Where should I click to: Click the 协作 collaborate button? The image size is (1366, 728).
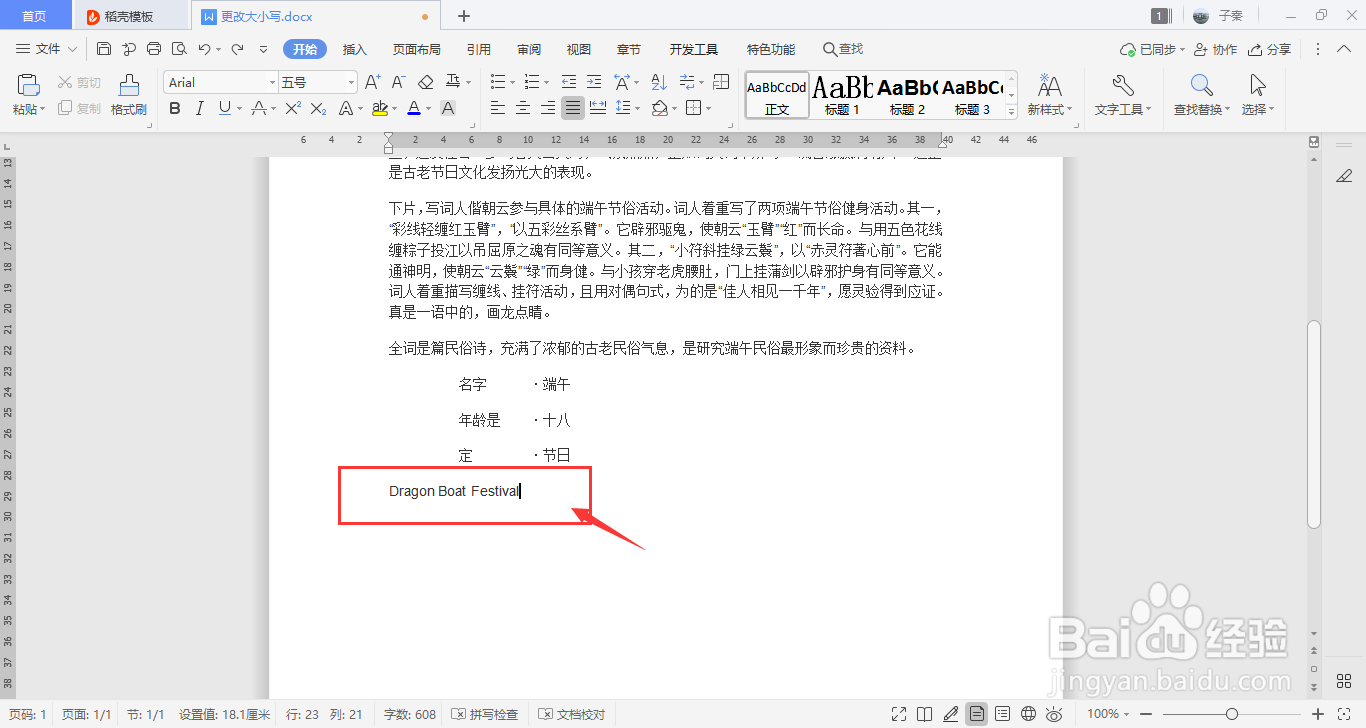tap(1215, 49)
